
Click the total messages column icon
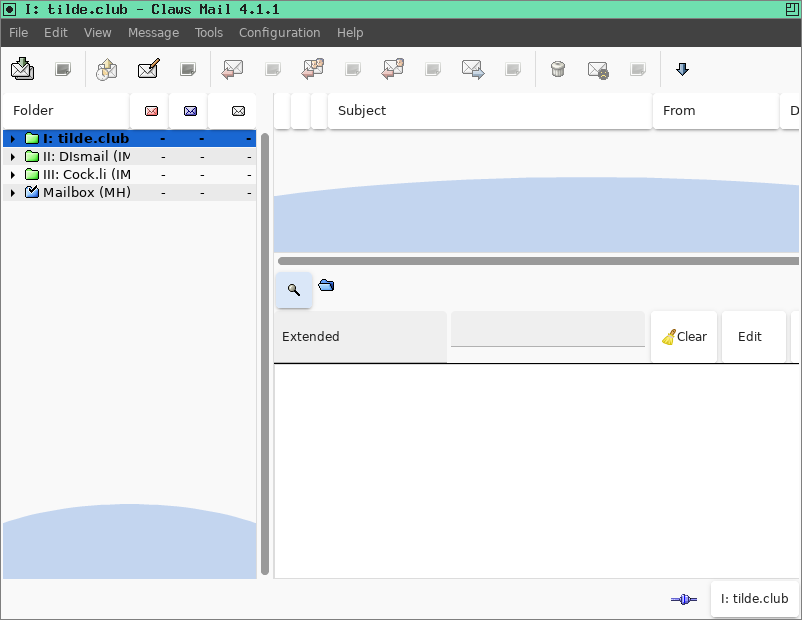pyautogui.click(x=238, y=111)
